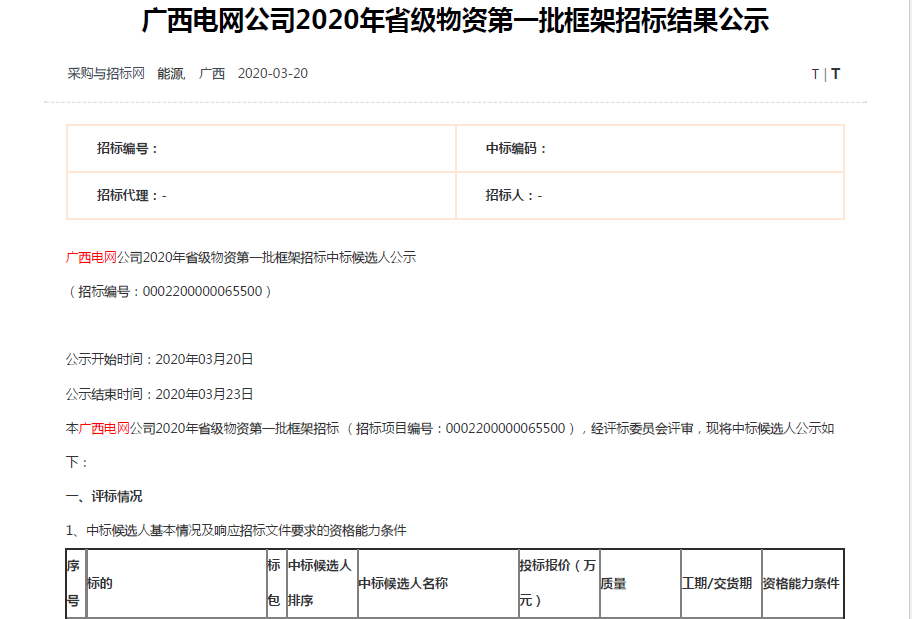Click the 招标人 field in the info box
912x619 pixels.
[x=514, y=195]
